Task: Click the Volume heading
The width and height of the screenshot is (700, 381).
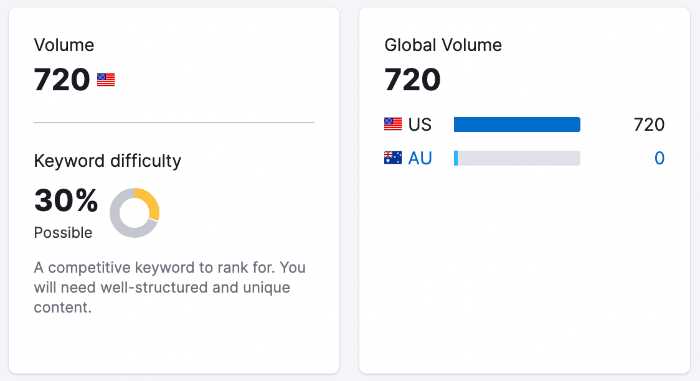Action: coord(64,45)
